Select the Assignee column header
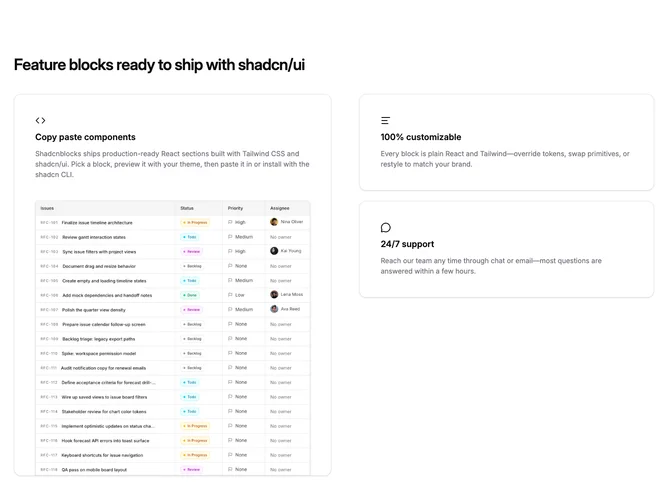Screen dimensions: 668x501 point(279,208)
